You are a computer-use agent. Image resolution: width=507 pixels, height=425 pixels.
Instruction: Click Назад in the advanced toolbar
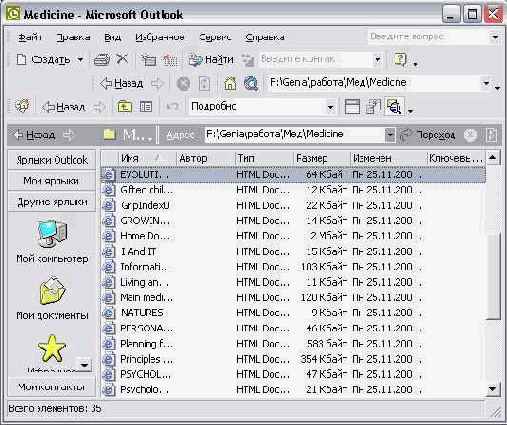[x=63, y=107]
